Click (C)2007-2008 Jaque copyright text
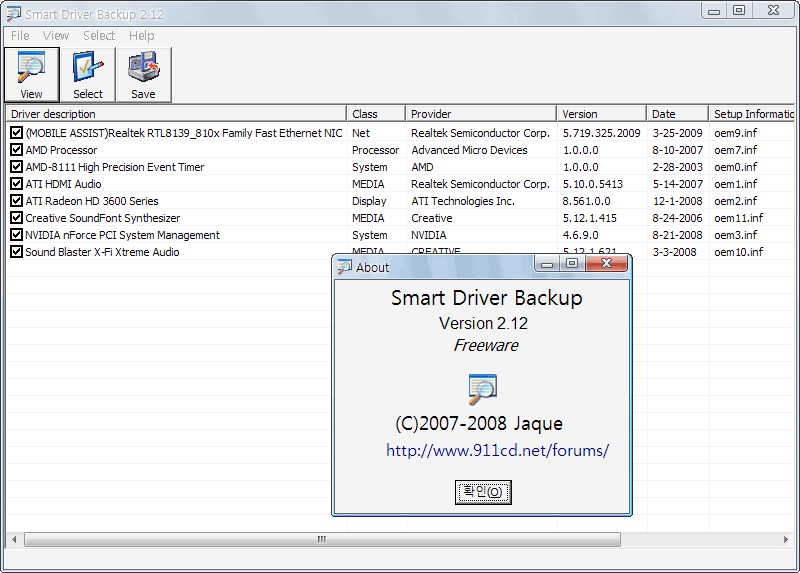800x573 pixels. pyautogui.click(x=479, y=423)
